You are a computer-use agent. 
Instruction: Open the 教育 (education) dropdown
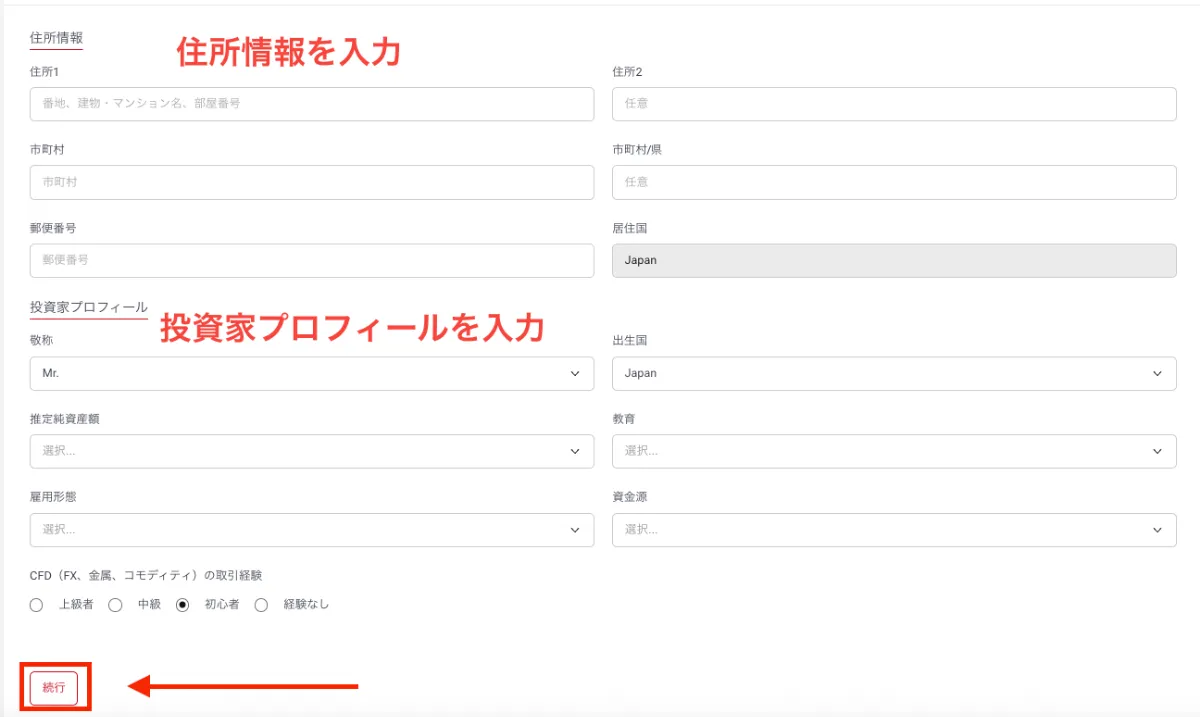(894, 451)
